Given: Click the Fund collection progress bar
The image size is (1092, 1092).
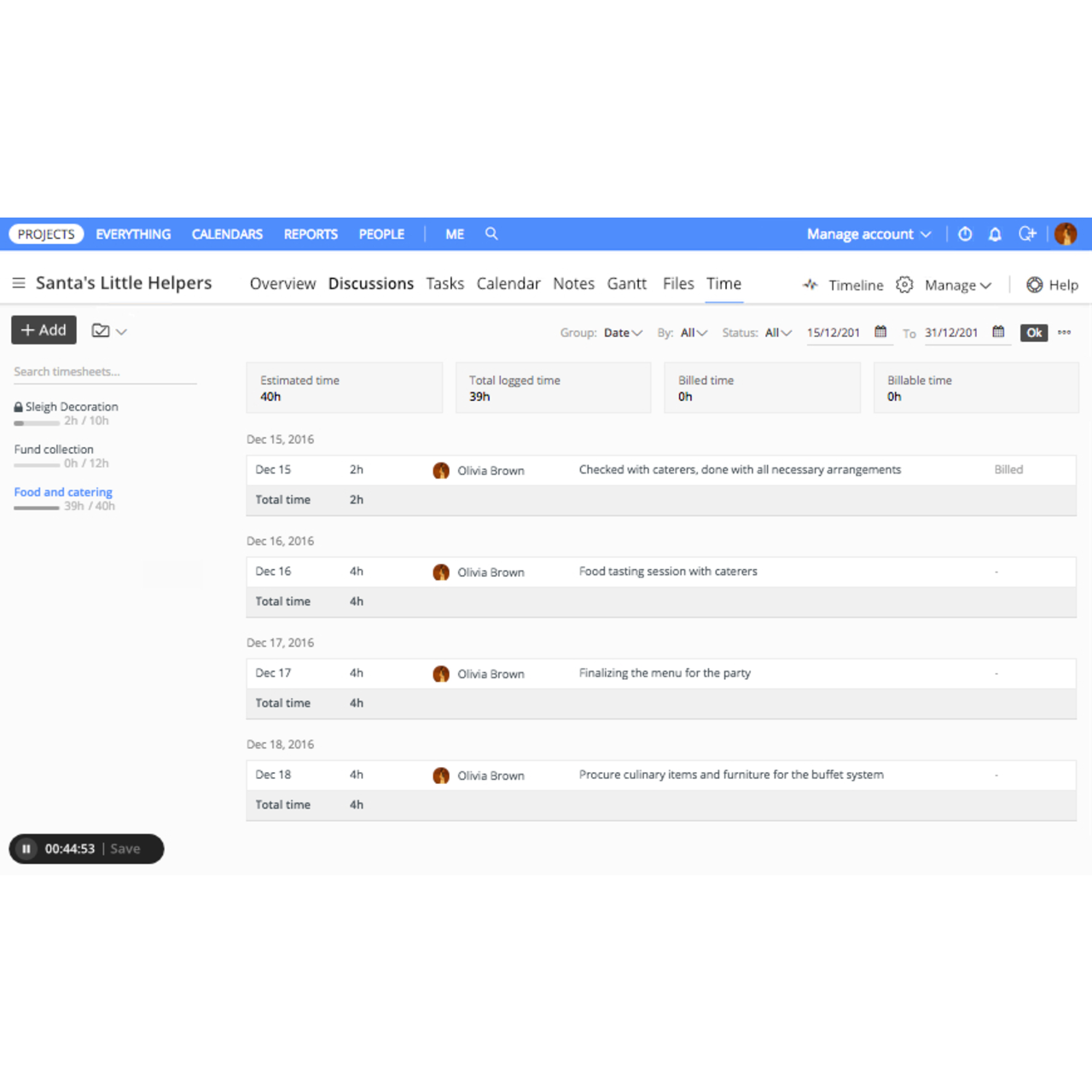Looking at the screenshot, I should click(35, 464).
